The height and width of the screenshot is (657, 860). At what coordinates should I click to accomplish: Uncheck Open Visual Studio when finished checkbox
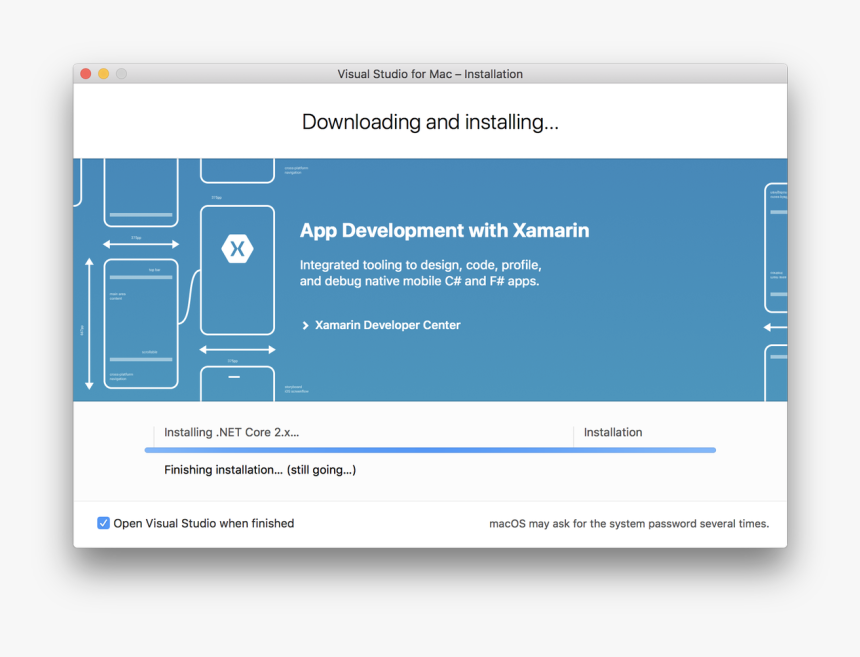[103, 523]
